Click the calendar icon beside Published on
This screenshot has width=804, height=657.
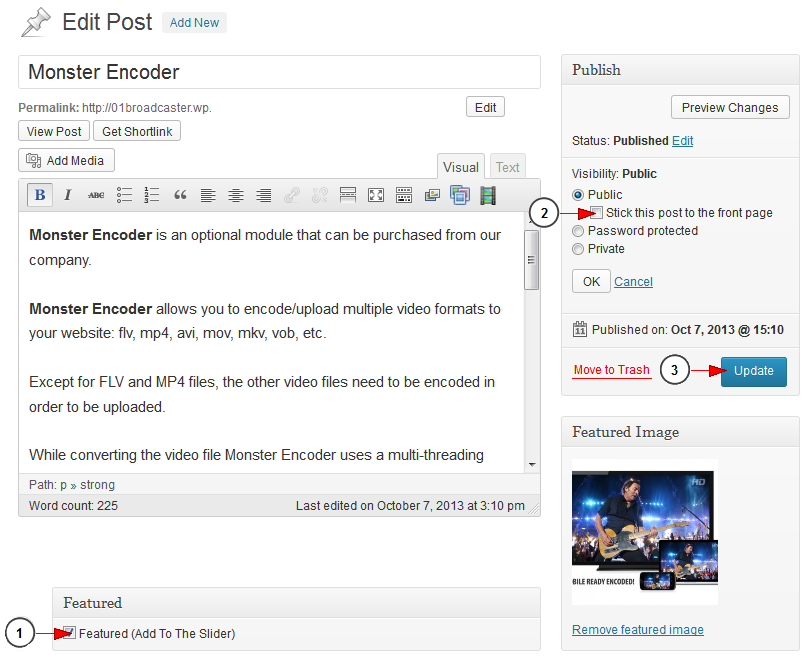pyautogui.click(x=579, y=329)
